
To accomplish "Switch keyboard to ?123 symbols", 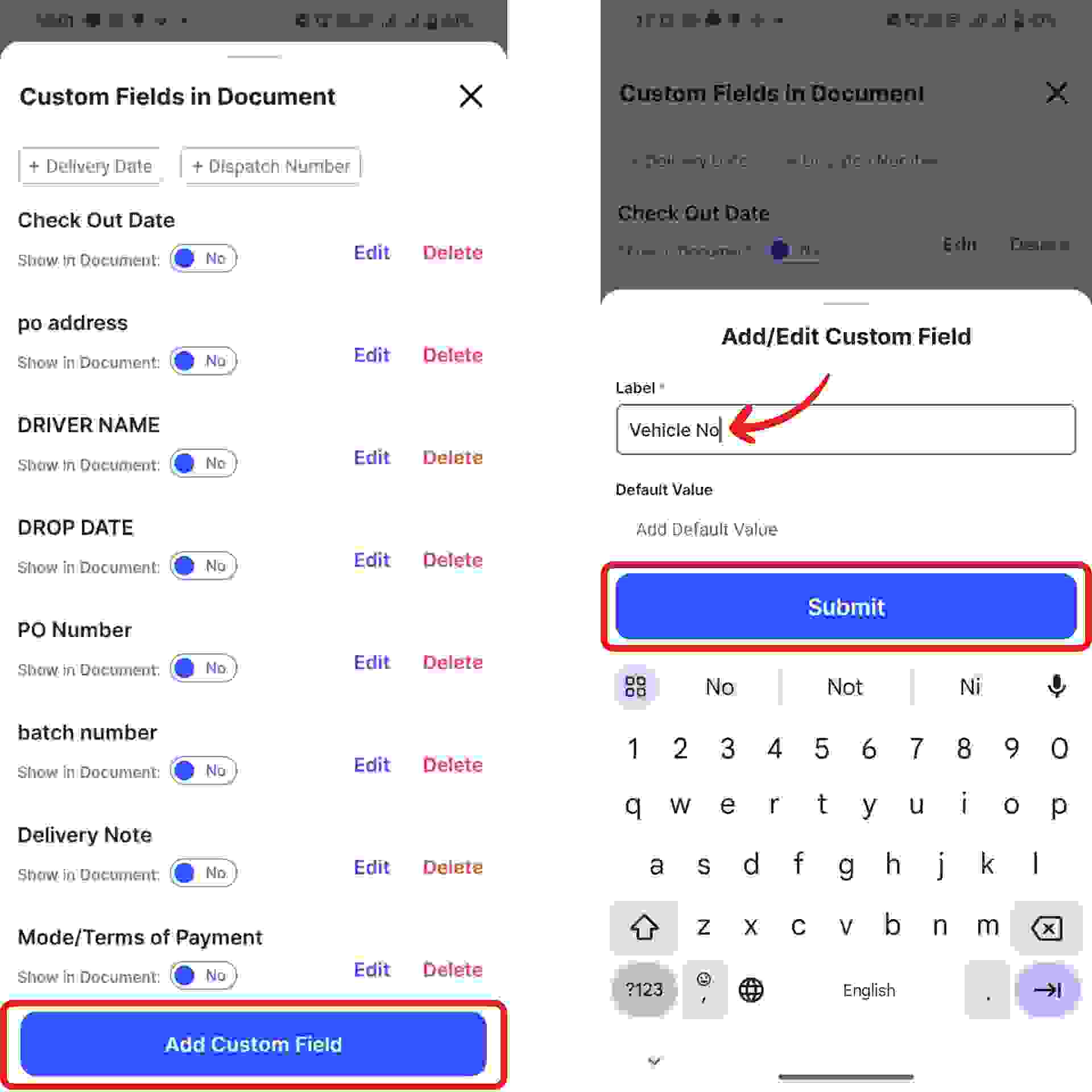I will (644, 990).
